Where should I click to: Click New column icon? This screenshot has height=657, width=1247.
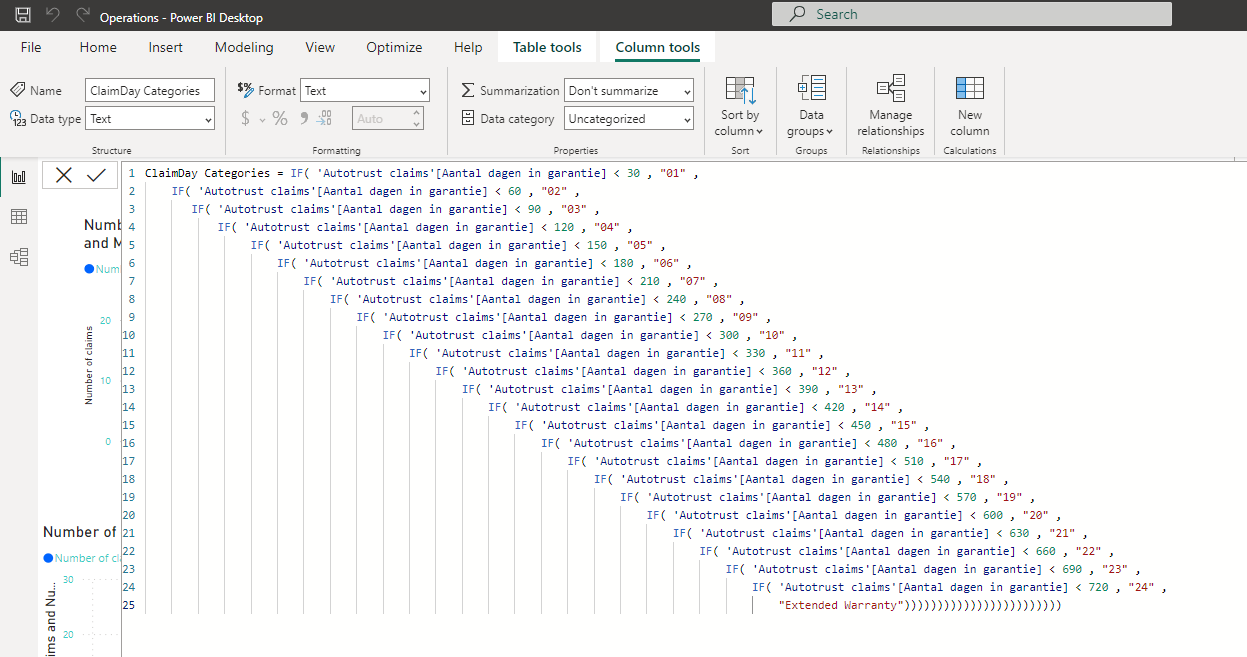[x=970, y=88]
